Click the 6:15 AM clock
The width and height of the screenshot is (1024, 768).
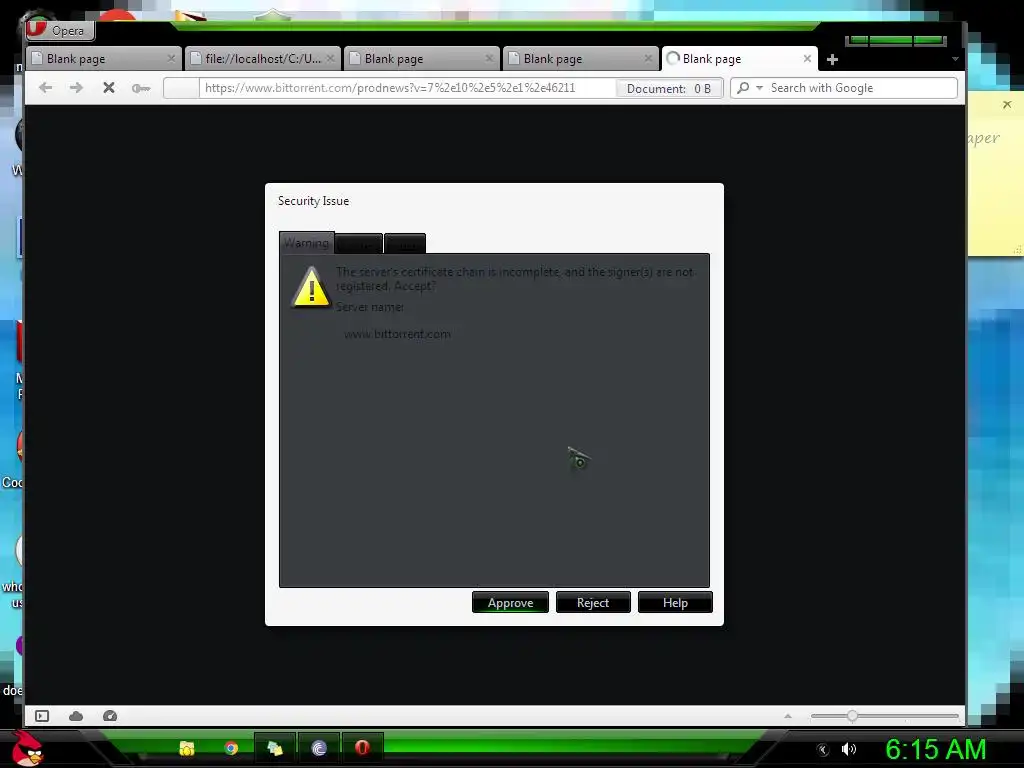935,749
